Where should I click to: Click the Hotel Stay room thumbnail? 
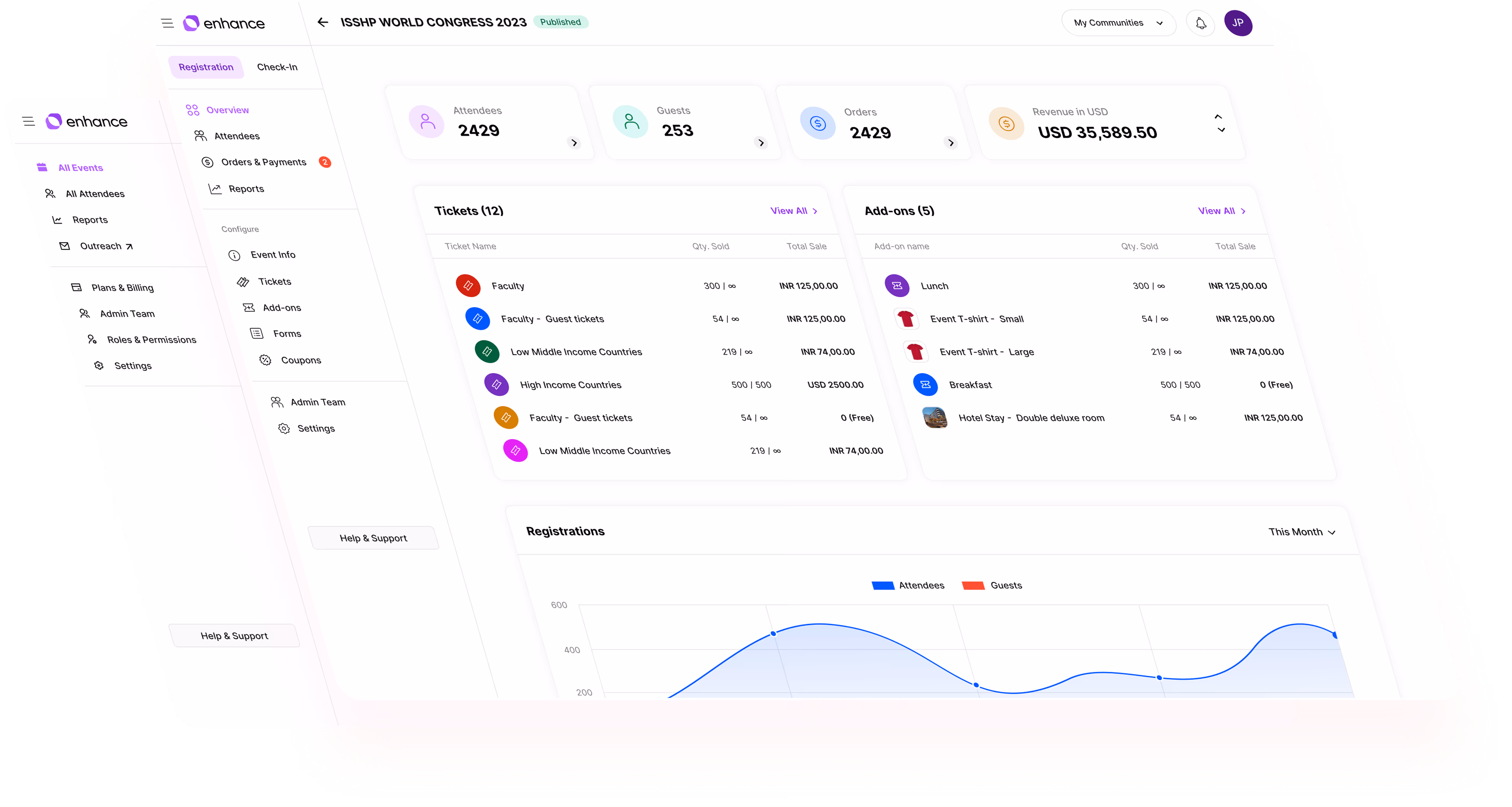point(935,417)
